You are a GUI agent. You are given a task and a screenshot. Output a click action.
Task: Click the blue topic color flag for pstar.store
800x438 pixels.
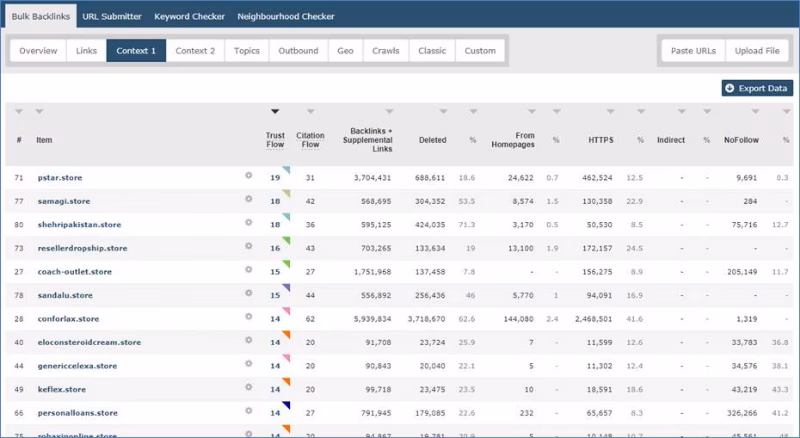286,171
